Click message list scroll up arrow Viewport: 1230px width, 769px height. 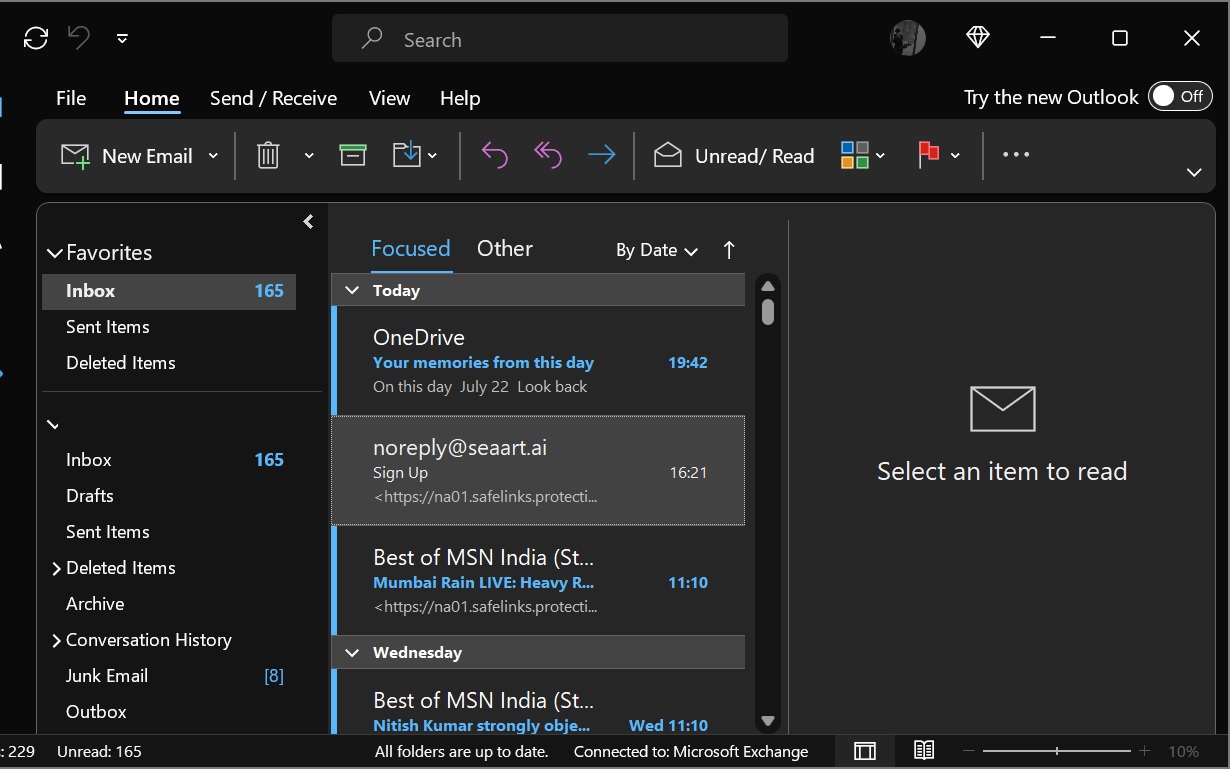tap(768, 286)
